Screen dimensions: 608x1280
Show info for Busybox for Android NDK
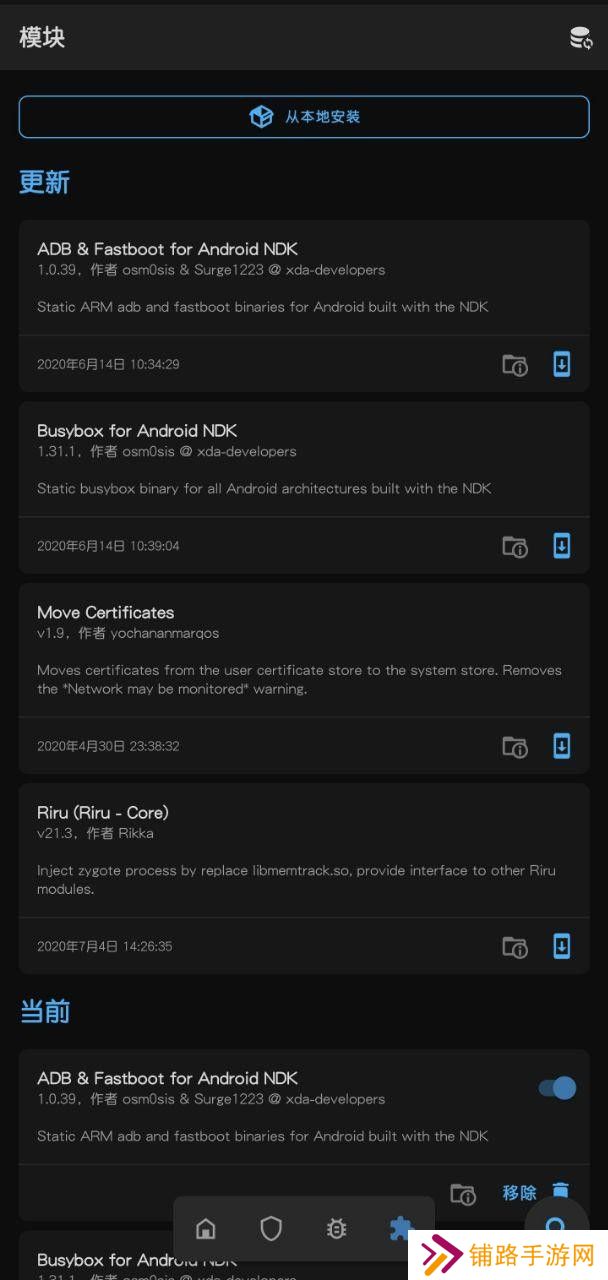pyautogui.click(x=514, y=547)
